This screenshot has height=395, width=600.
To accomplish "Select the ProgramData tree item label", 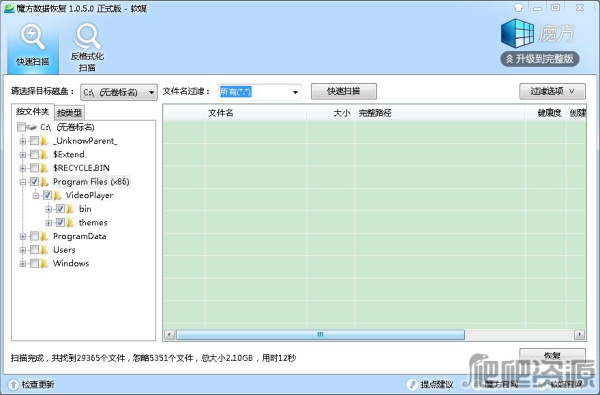I will pos(80,236).
